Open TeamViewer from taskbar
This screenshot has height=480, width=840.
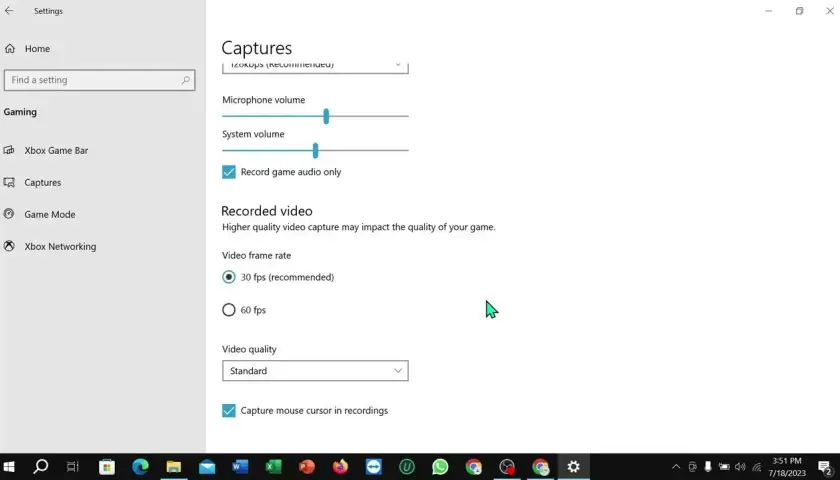(374, 467)
